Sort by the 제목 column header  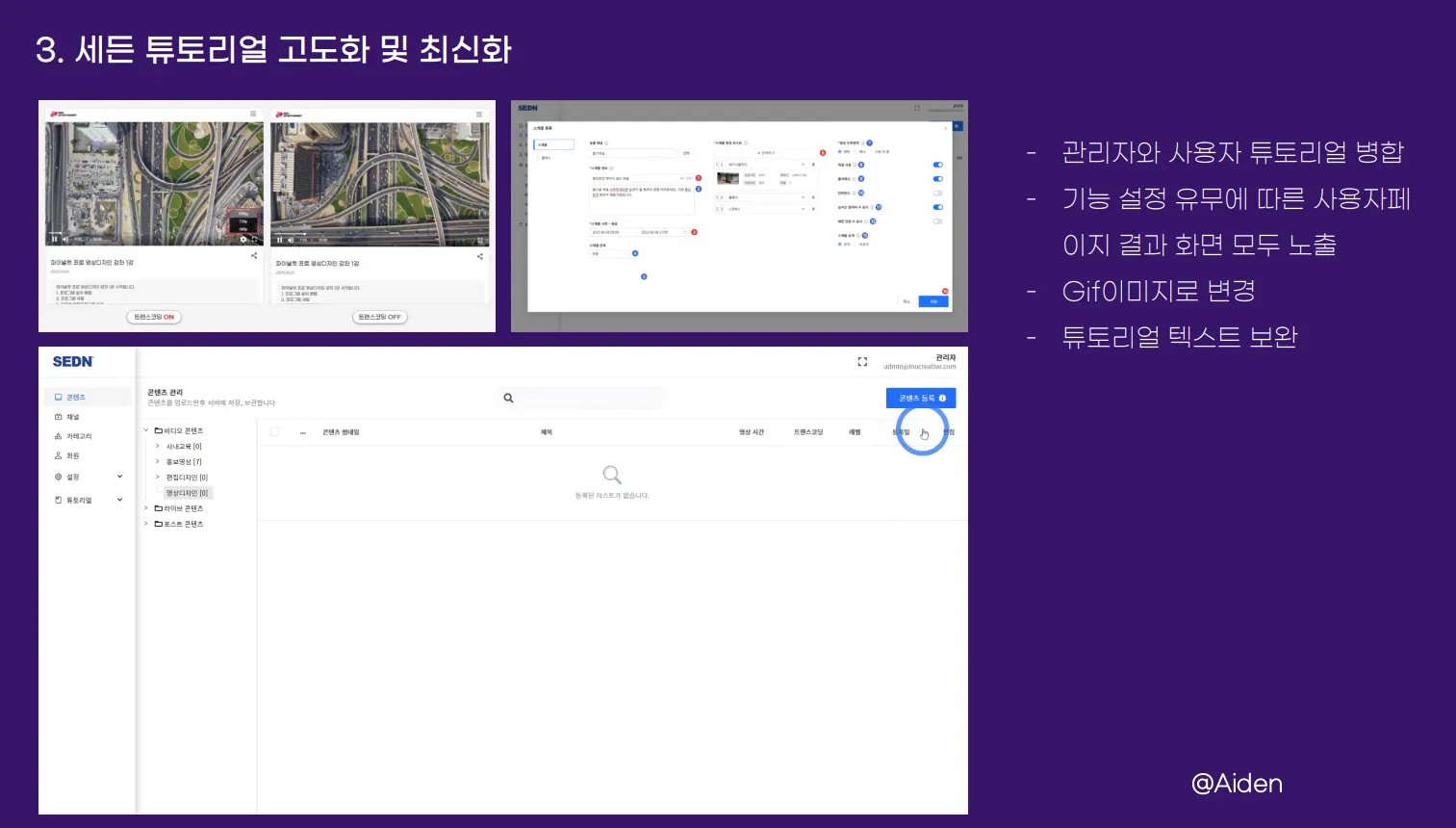pyautogui.click(x=547, y=432)
